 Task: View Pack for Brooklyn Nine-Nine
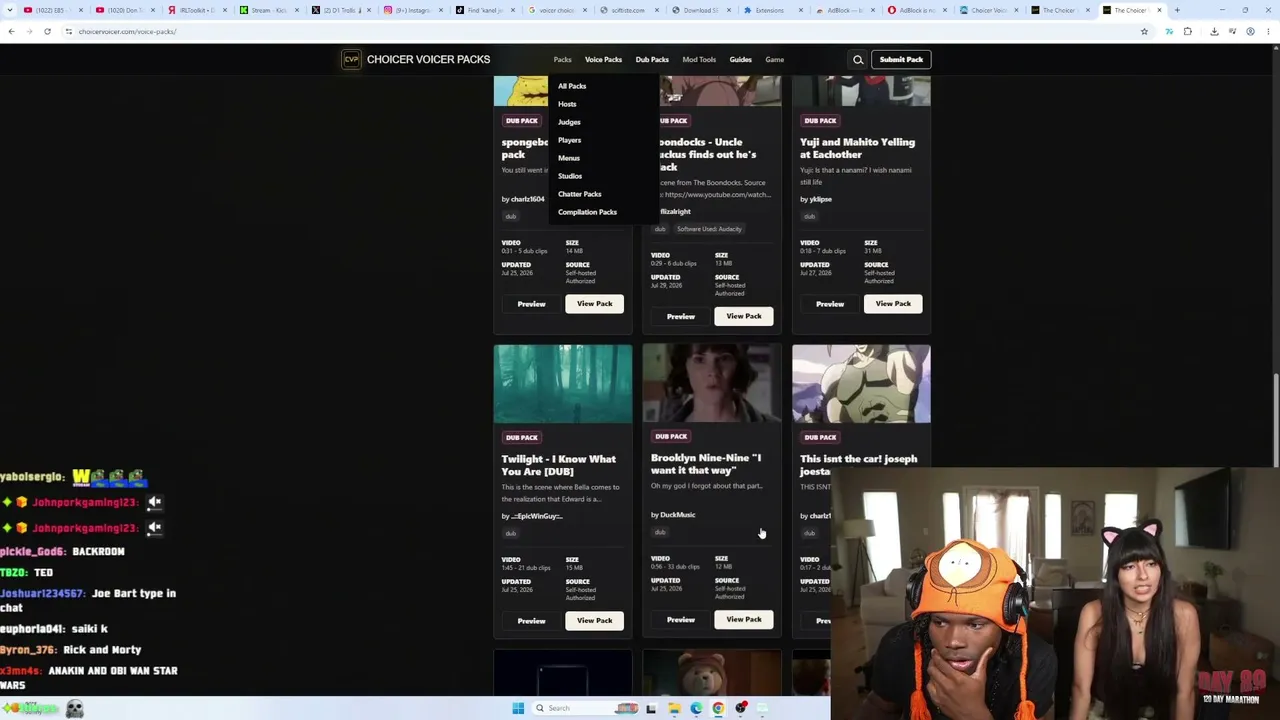[743, 620]
